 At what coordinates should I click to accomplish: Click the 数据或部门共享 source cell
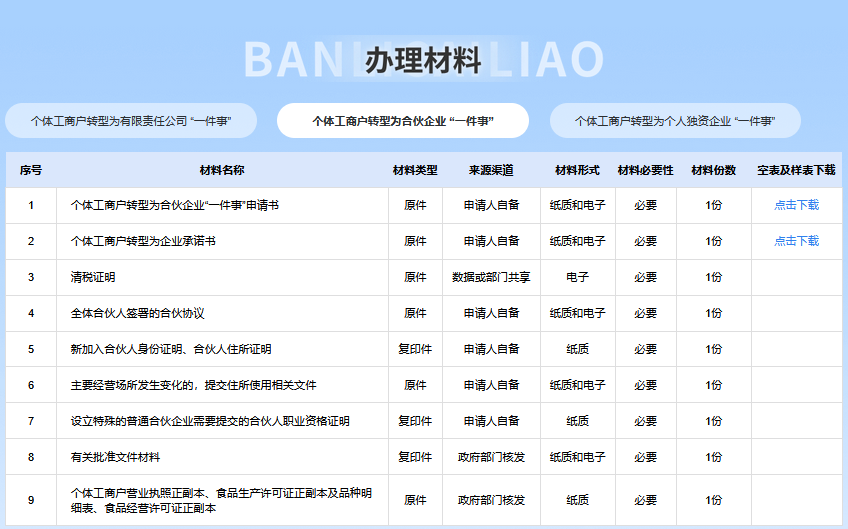491,277
